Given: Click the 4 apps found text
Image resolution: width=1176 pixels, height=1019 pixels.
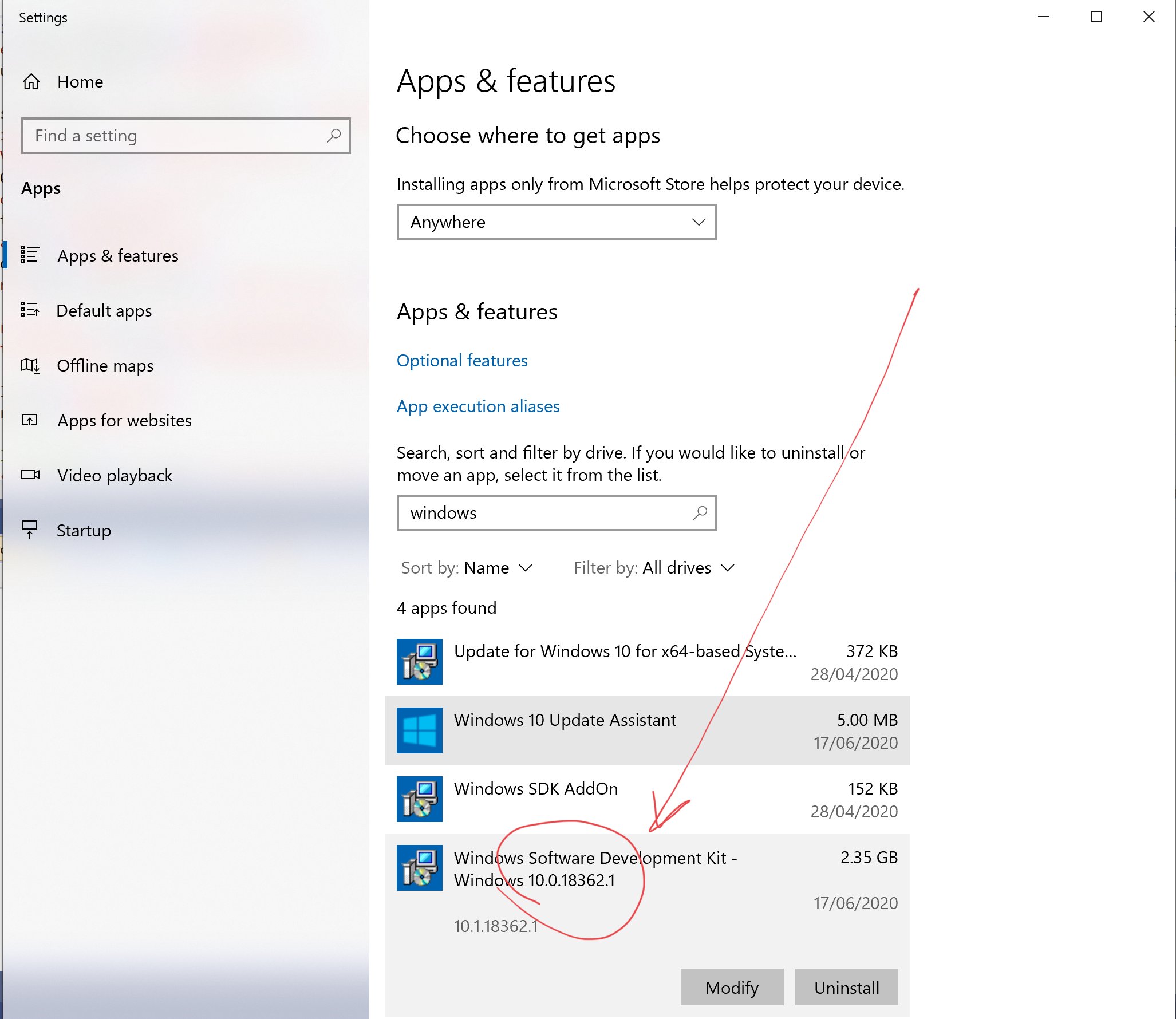Looking at the screenshot, I should (447, 608).
